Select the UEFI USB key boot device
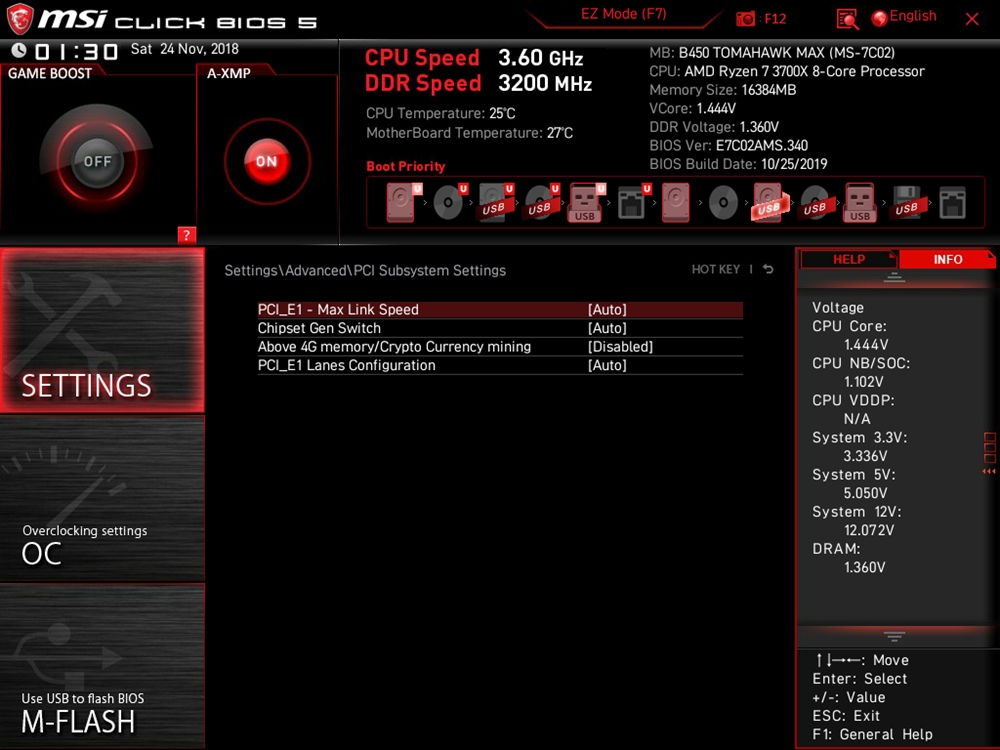Viewport: 1000px width, 750px height. pyautogui.click(x=587, y=202)
